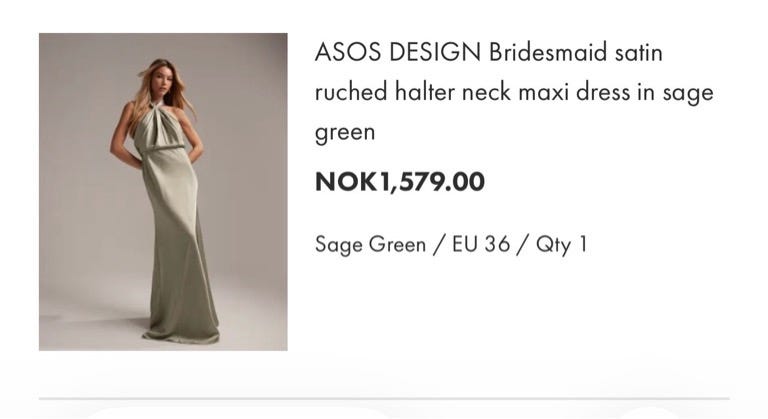
Task: Click the word "DESIGN" in the title
Action: click(x=435, y=52)
